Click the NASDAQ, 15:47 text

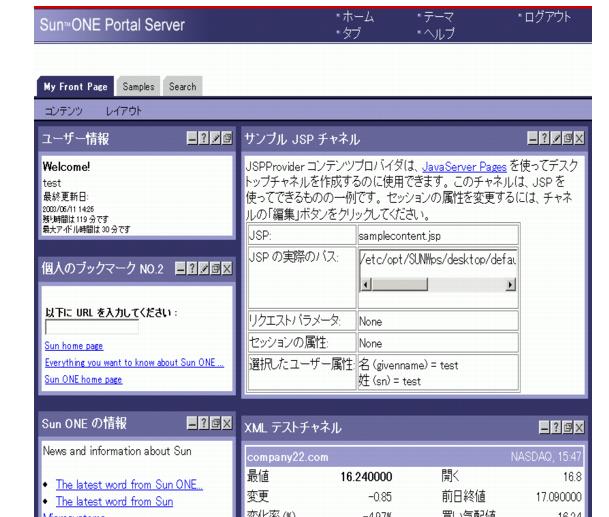pos(546,457)
